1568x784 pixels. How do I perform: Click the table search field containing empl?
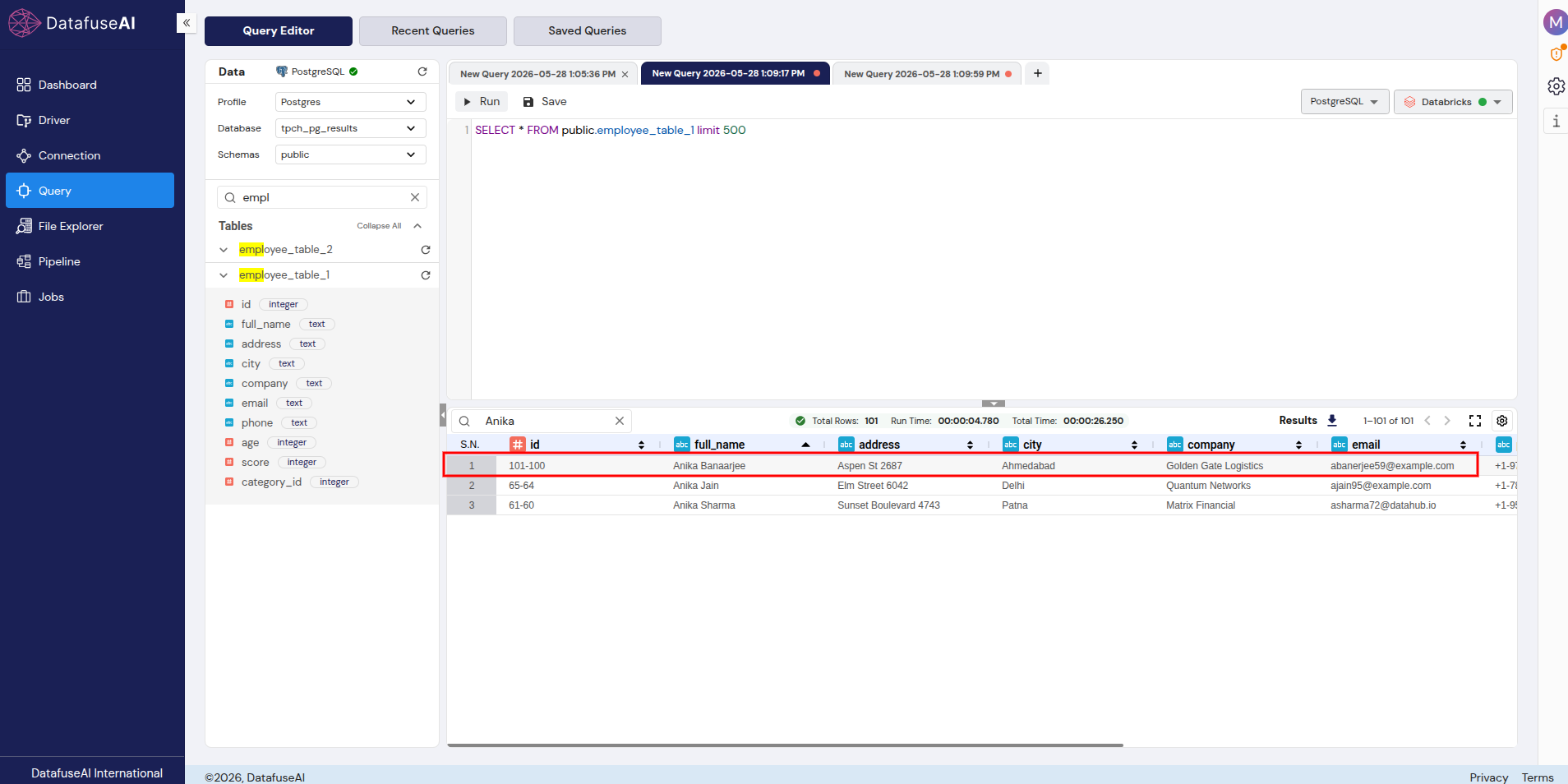tap(321, 197)
